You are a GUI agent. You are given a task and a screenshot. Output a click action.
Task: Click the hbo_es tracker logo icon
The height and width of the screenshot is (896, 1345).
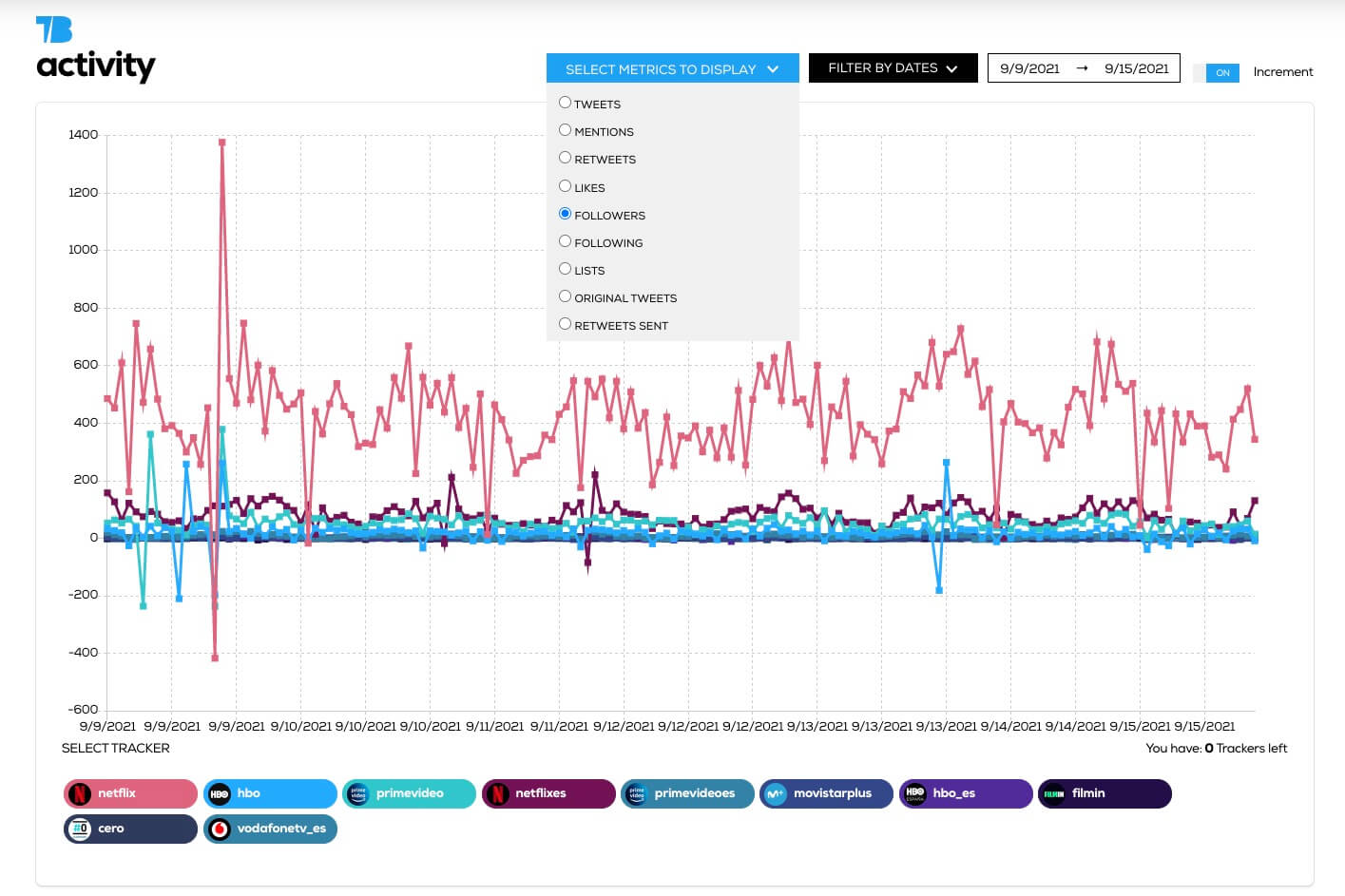coord(915,793)
